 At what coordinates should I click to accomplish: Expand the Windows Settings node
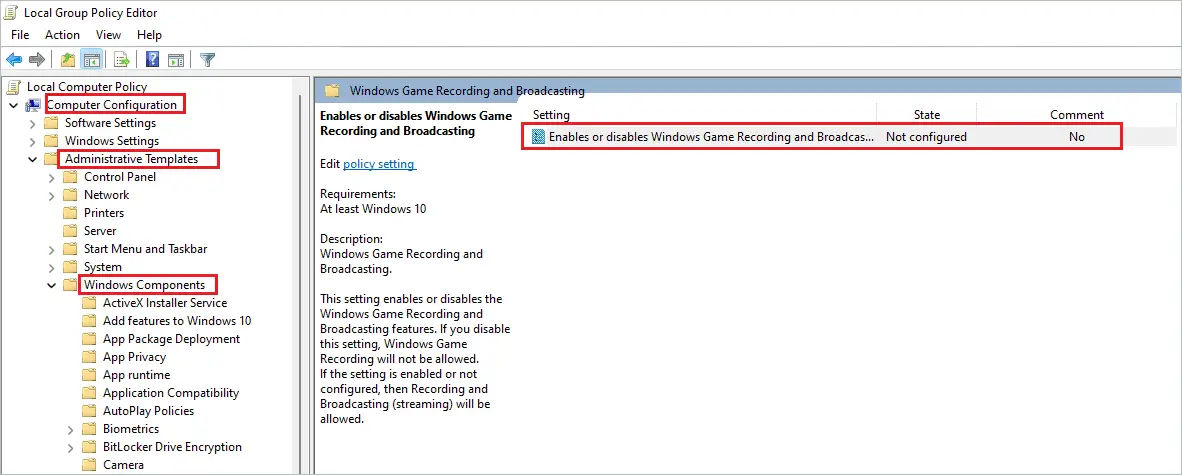coord(32,141)
